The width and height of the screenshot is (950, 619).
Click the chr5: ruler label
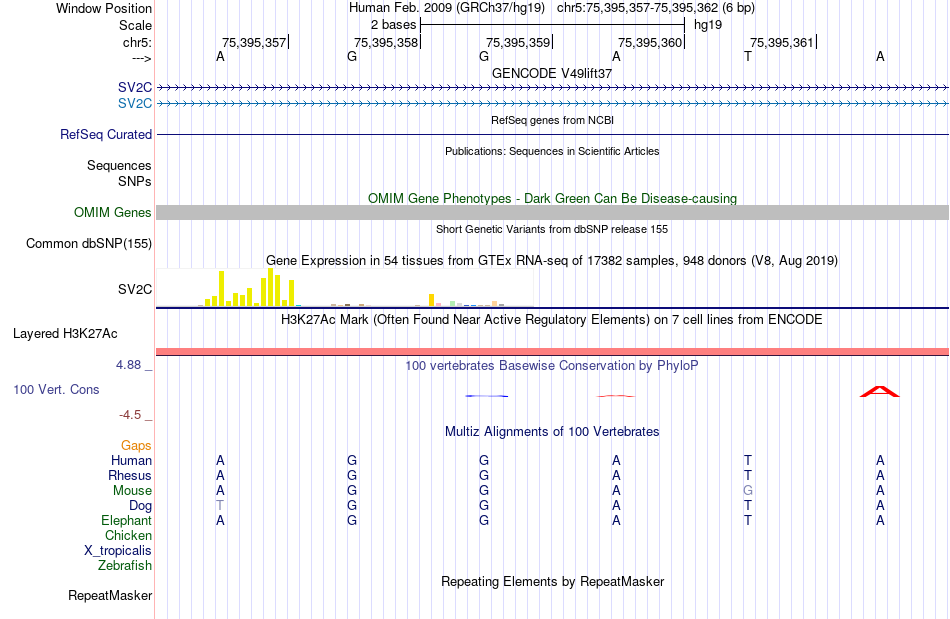(x=137, y=42)
